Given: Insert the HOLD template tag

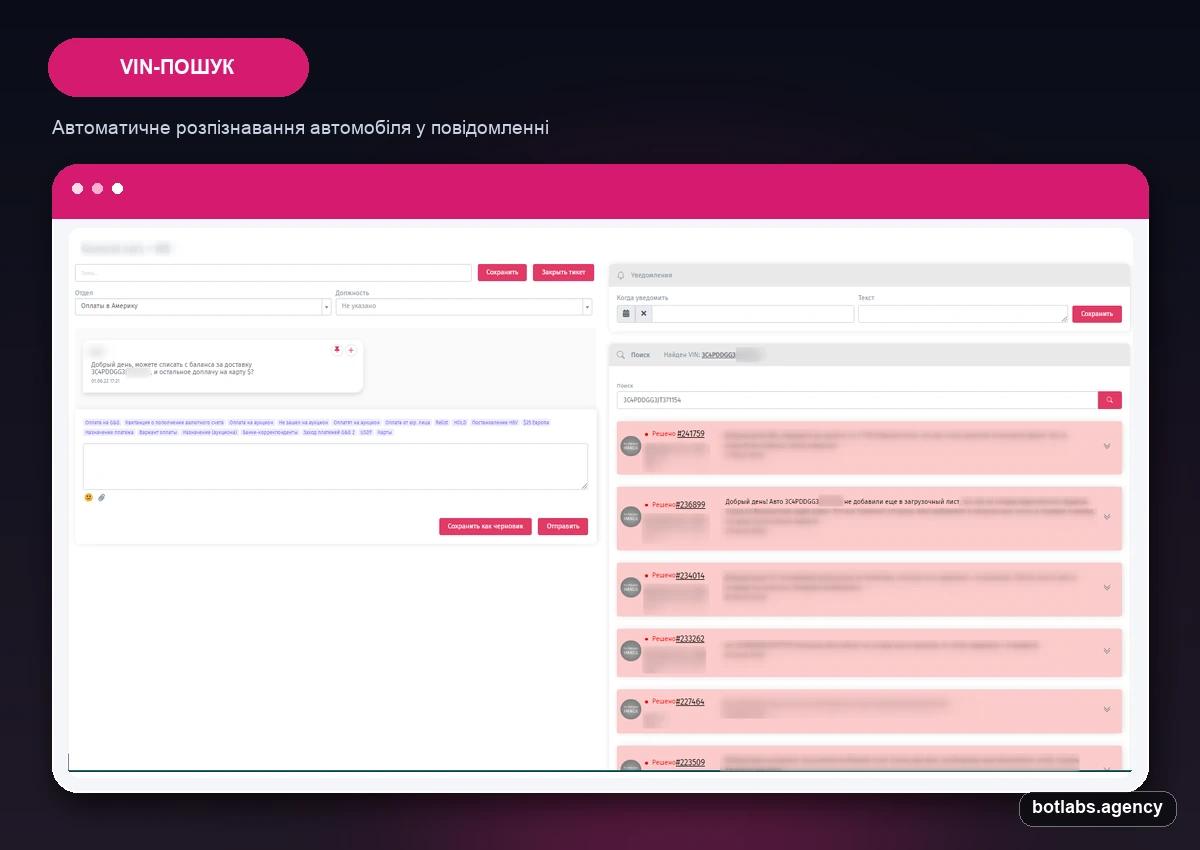Looking at the screenshot, I should tap(460, 422).
